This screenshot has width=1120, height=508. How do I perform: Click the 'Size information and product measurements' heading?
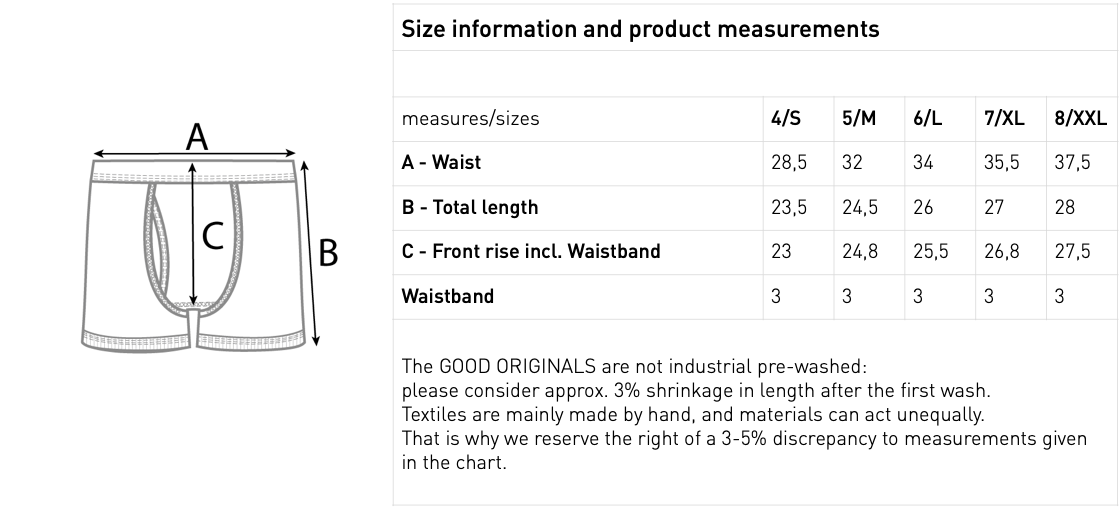640,29
